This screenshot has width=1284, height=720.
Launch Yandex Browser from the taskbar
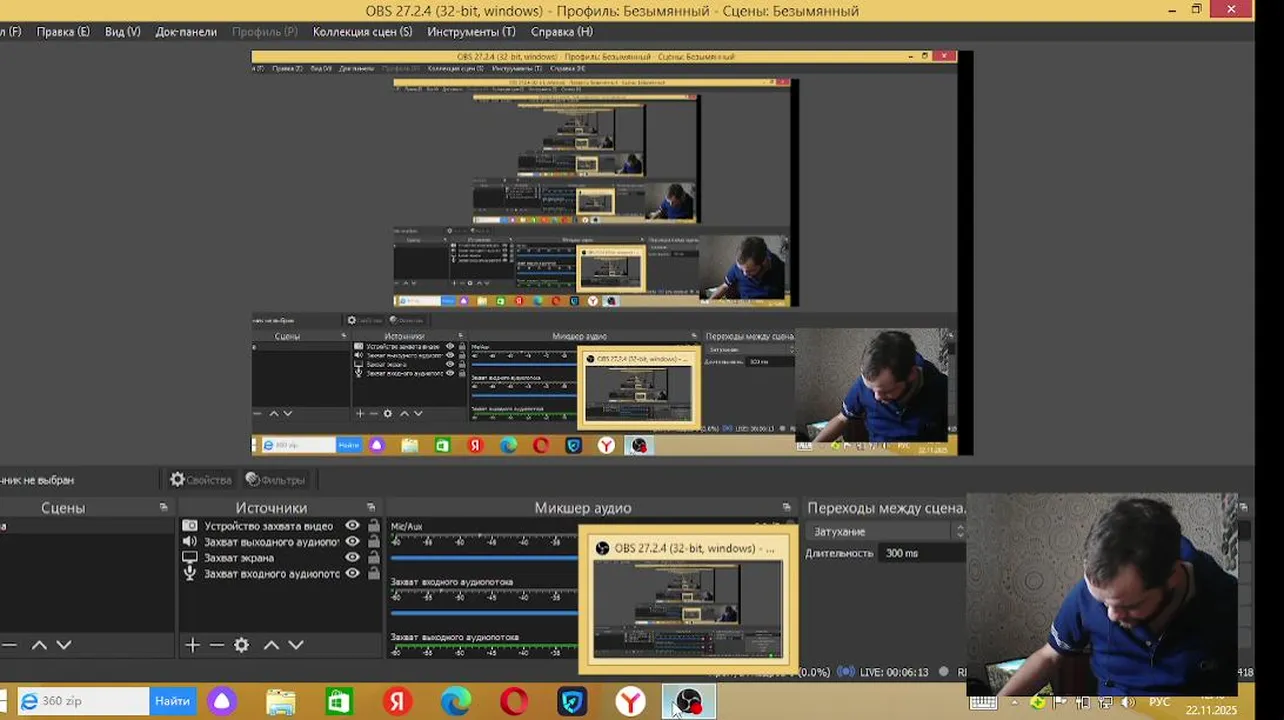pyautogui.click(x=630, y=701)
